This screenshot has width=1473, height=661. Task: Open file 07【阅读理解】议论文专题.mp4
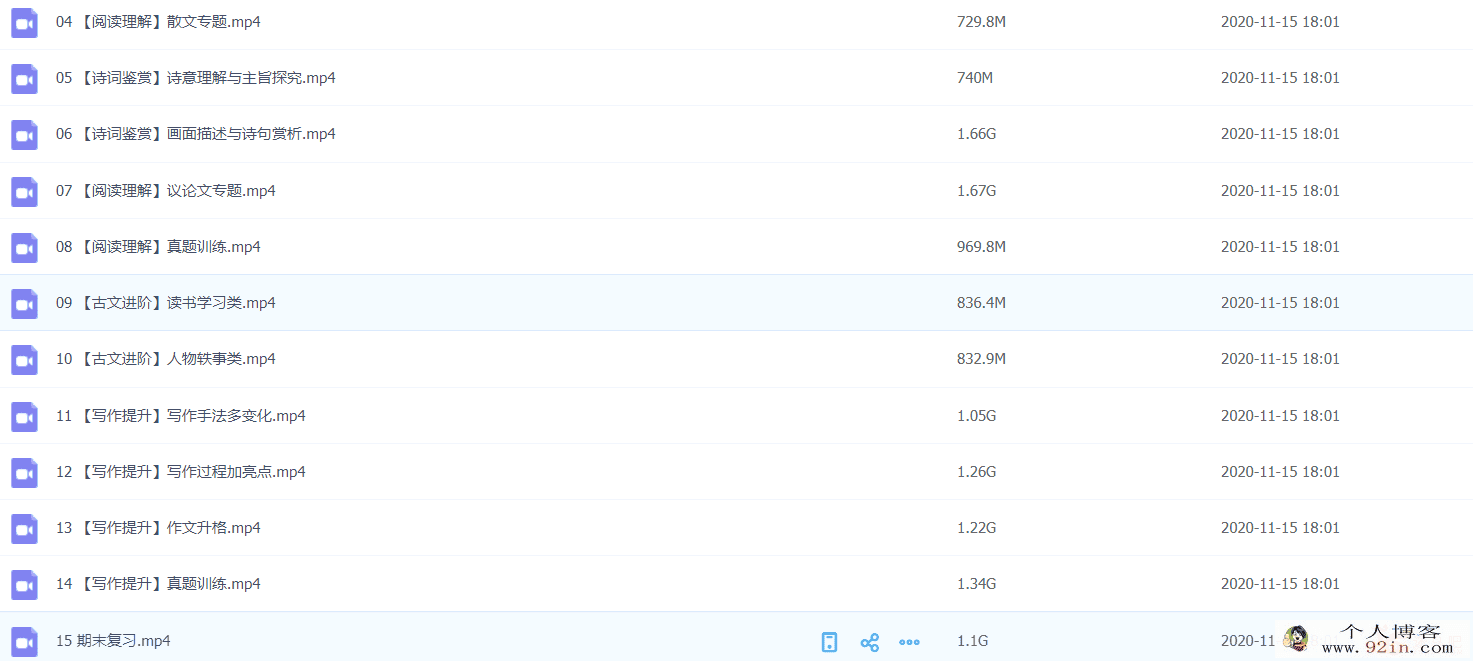point(166,190)
